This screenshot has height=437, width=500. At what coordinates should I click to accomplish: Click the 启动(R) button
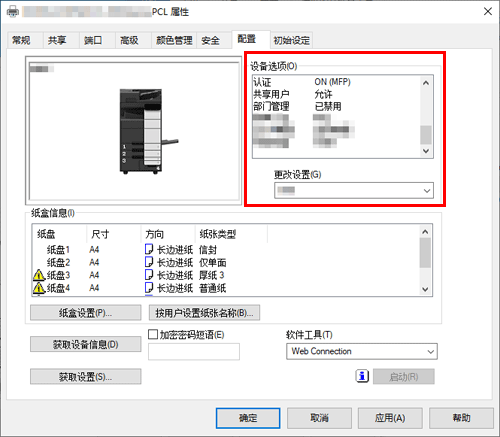tap(404, 377)
